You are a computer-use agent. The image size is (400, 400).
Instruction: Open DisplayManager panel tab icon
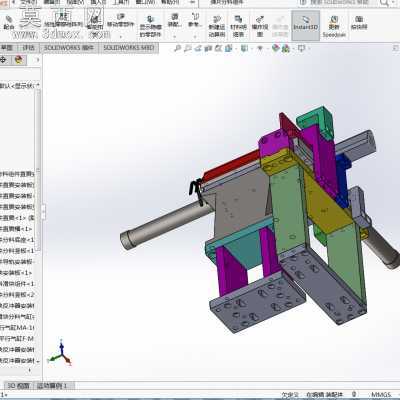19,60
